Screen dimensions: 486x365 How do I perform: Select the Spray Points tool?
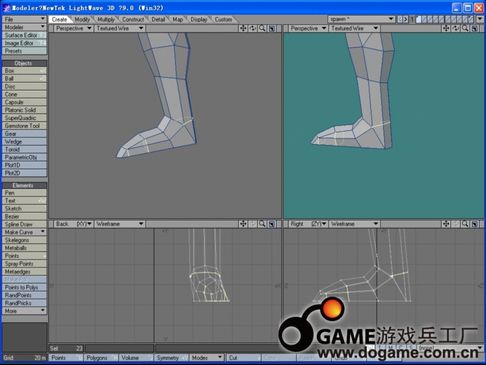[x=24, y=264]
